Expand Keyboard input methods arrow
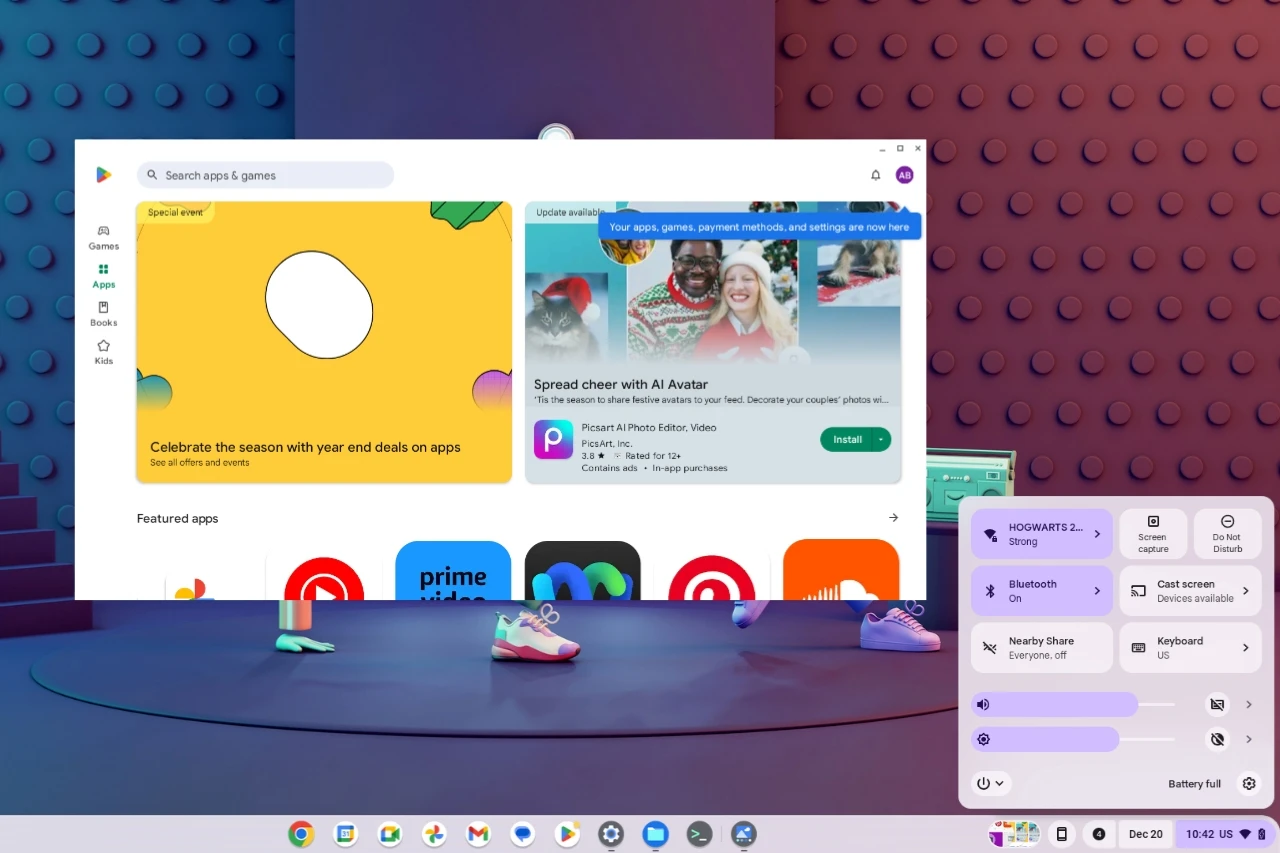 tap(1246, 648)
